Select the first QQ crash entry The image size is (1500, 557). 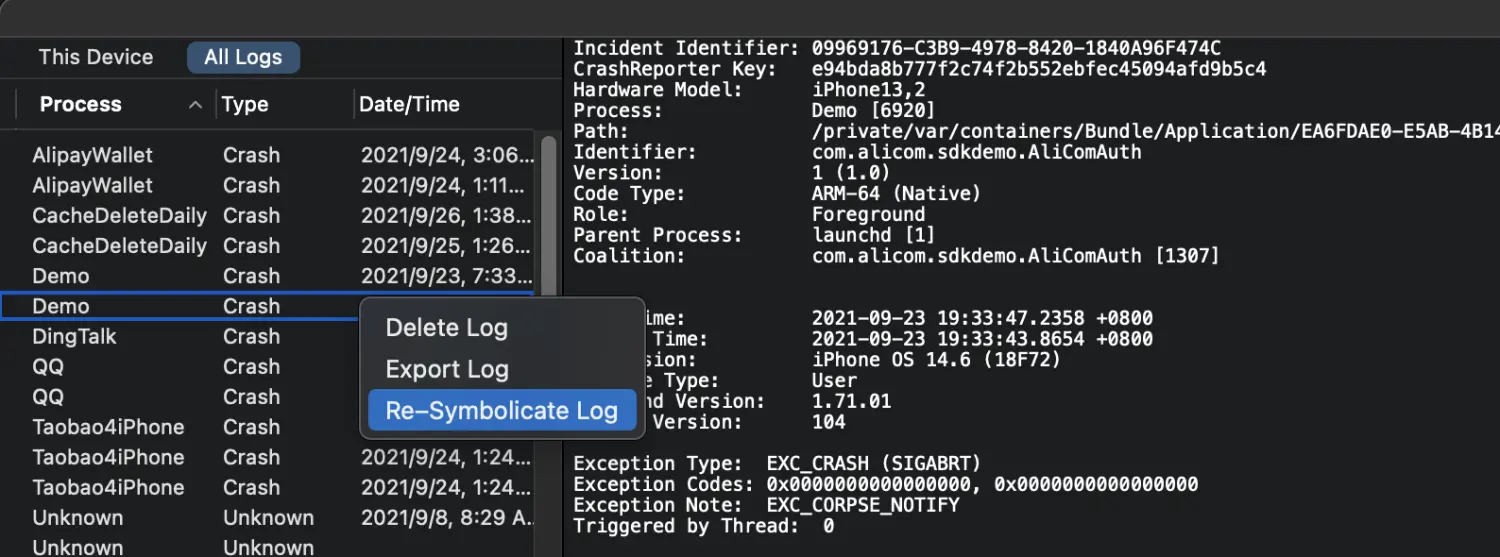pos(48,366)
